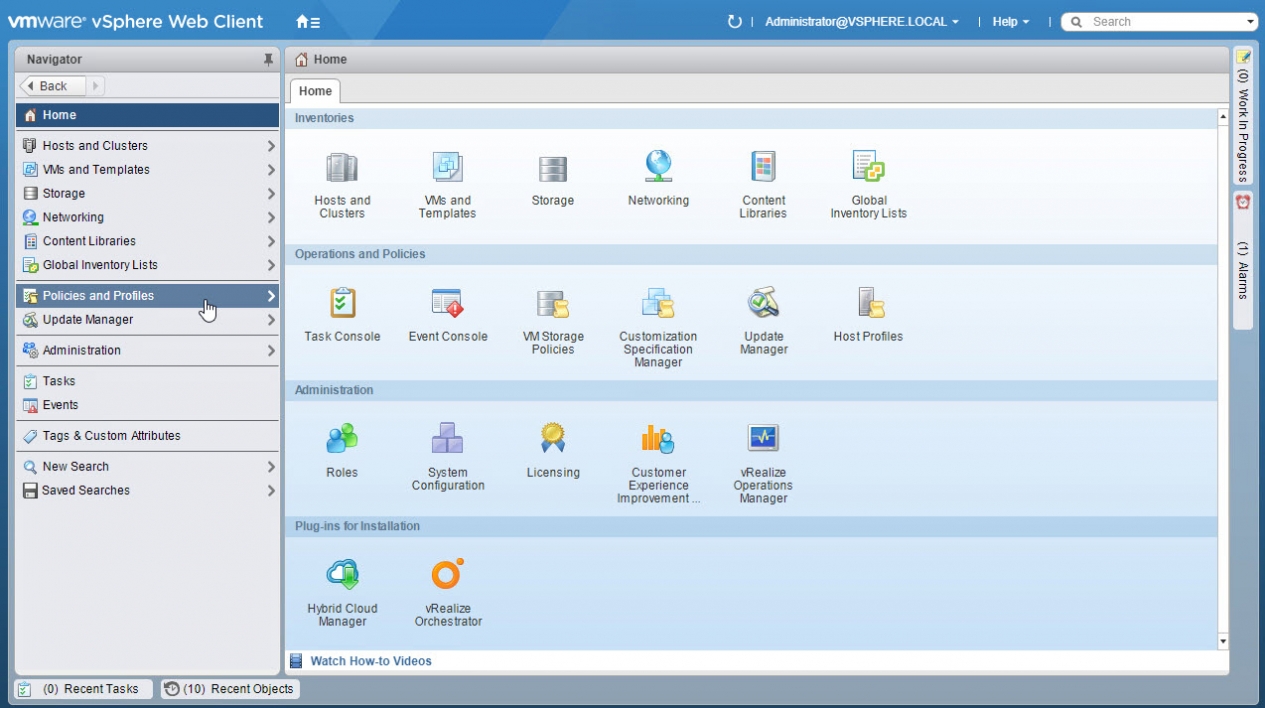Expand Policies and Profiles in Navigator
The height and width of the screenshot is (708, 1265).
pos(271,296)
